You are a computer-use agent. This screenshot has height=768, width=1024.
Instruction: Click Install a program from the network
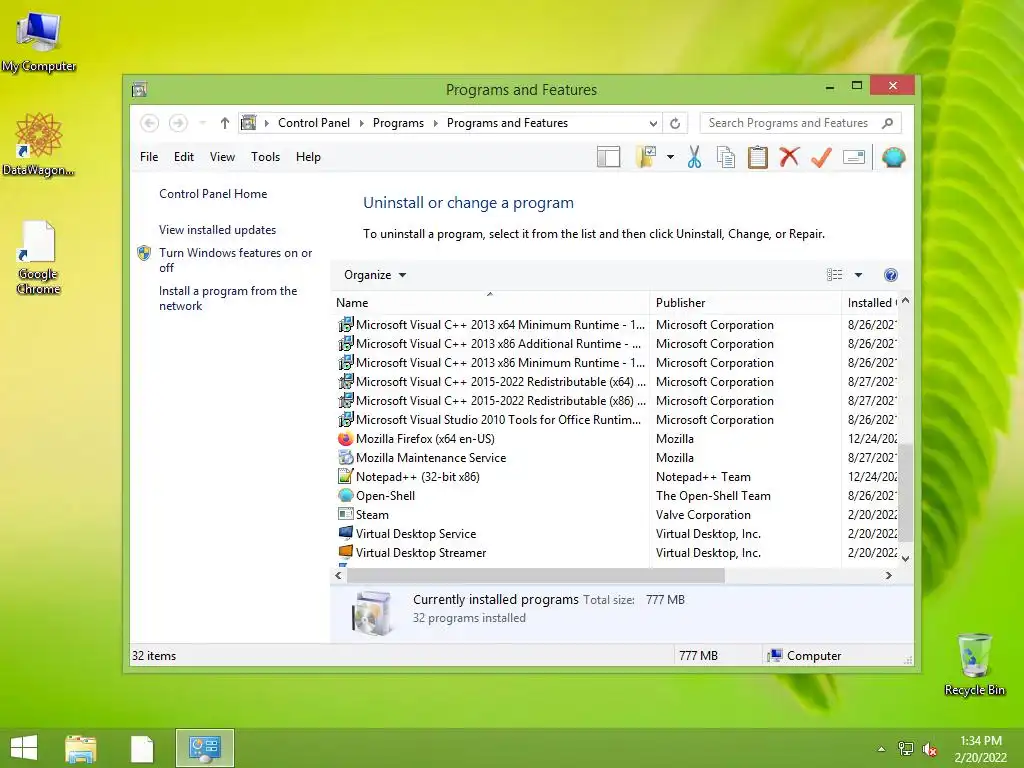[x=228, y=298]
